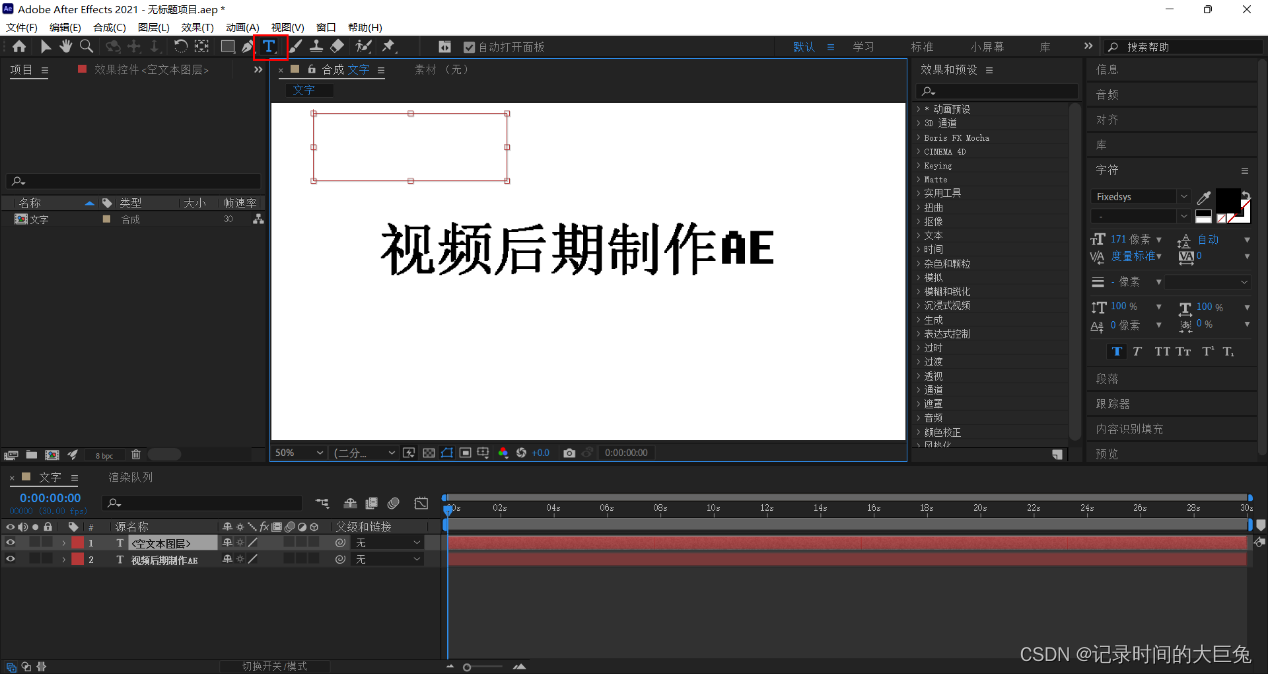Uncheck auto-open panels checkbox
Viewport: 1268px width, 674px height.
(470, 47)
